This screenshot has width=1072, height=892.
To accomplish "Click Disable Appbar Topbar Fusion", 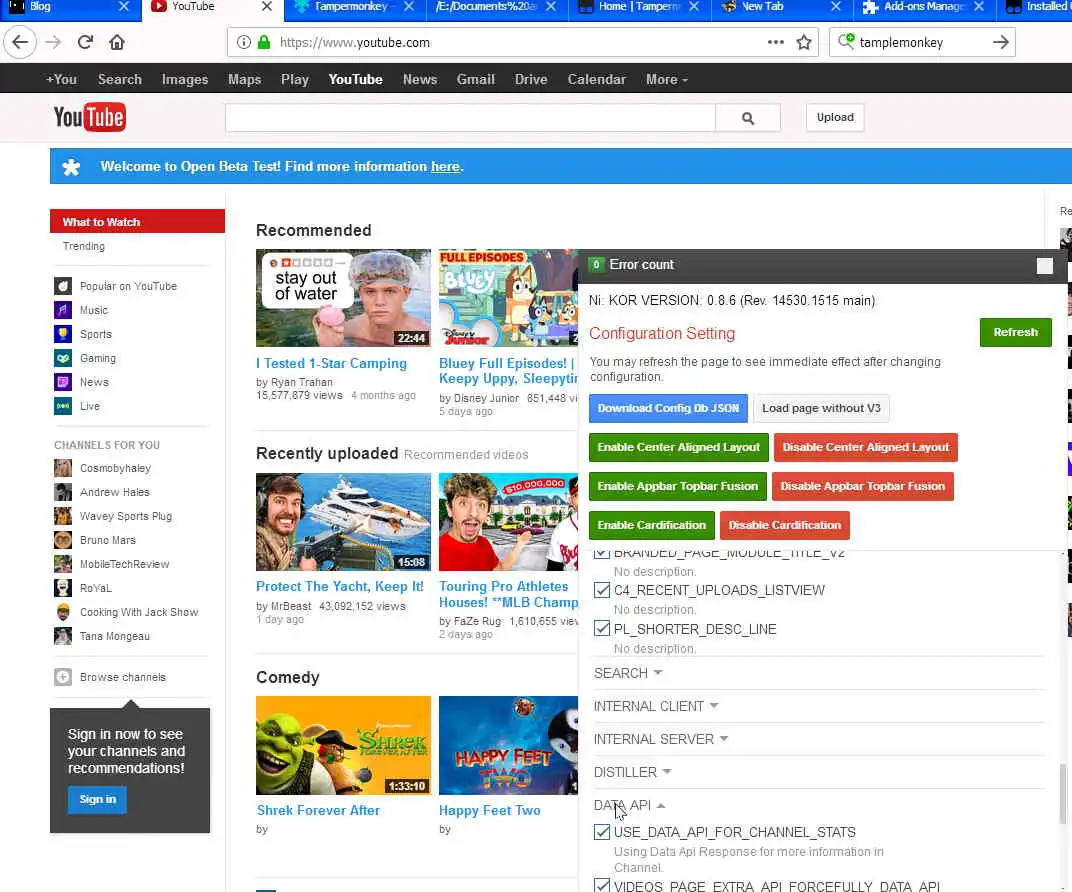I will pyautogui.click(x=862, y=486).
